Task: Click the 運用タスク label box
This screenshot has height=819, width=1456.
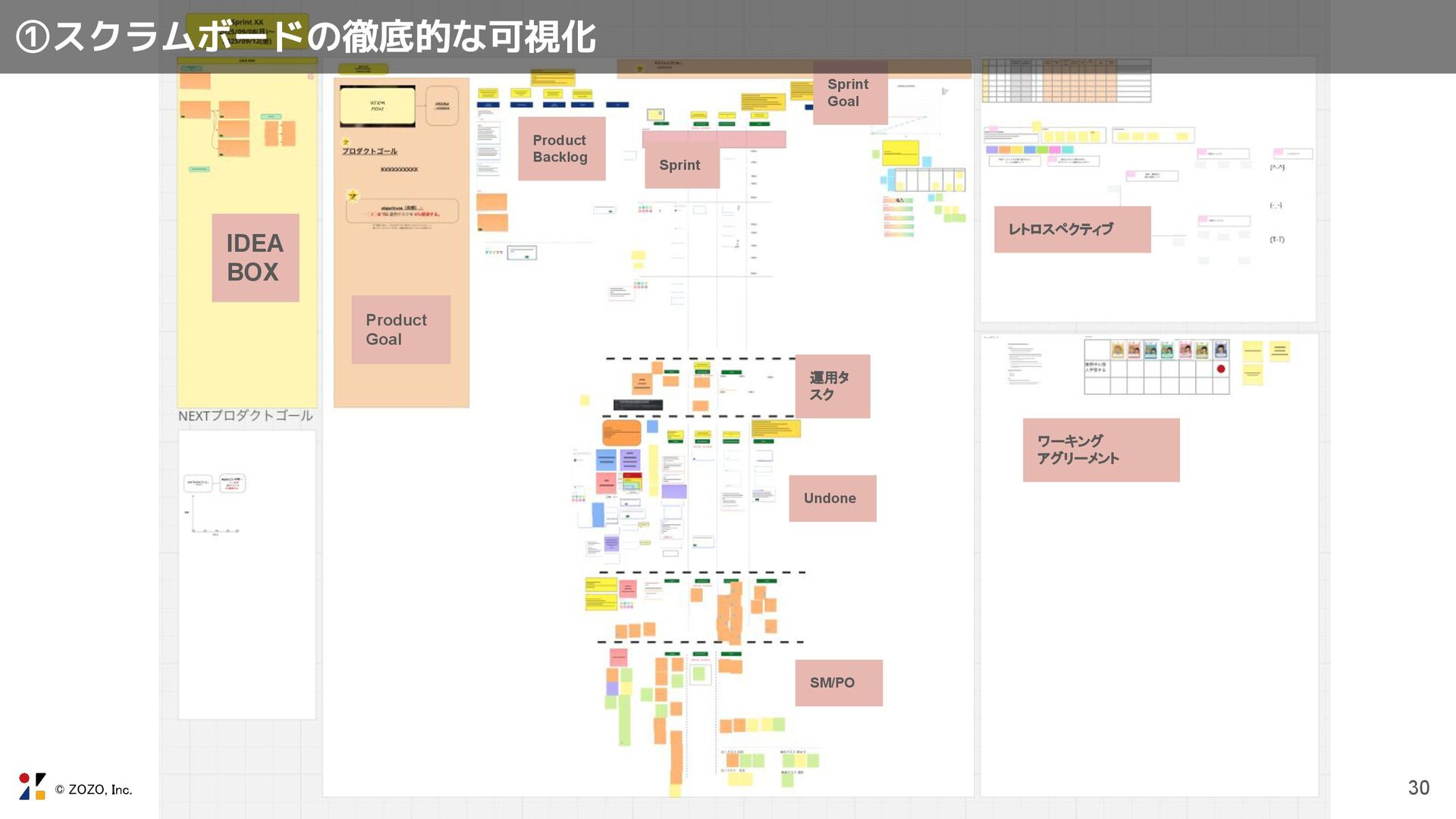Action: 832,386
